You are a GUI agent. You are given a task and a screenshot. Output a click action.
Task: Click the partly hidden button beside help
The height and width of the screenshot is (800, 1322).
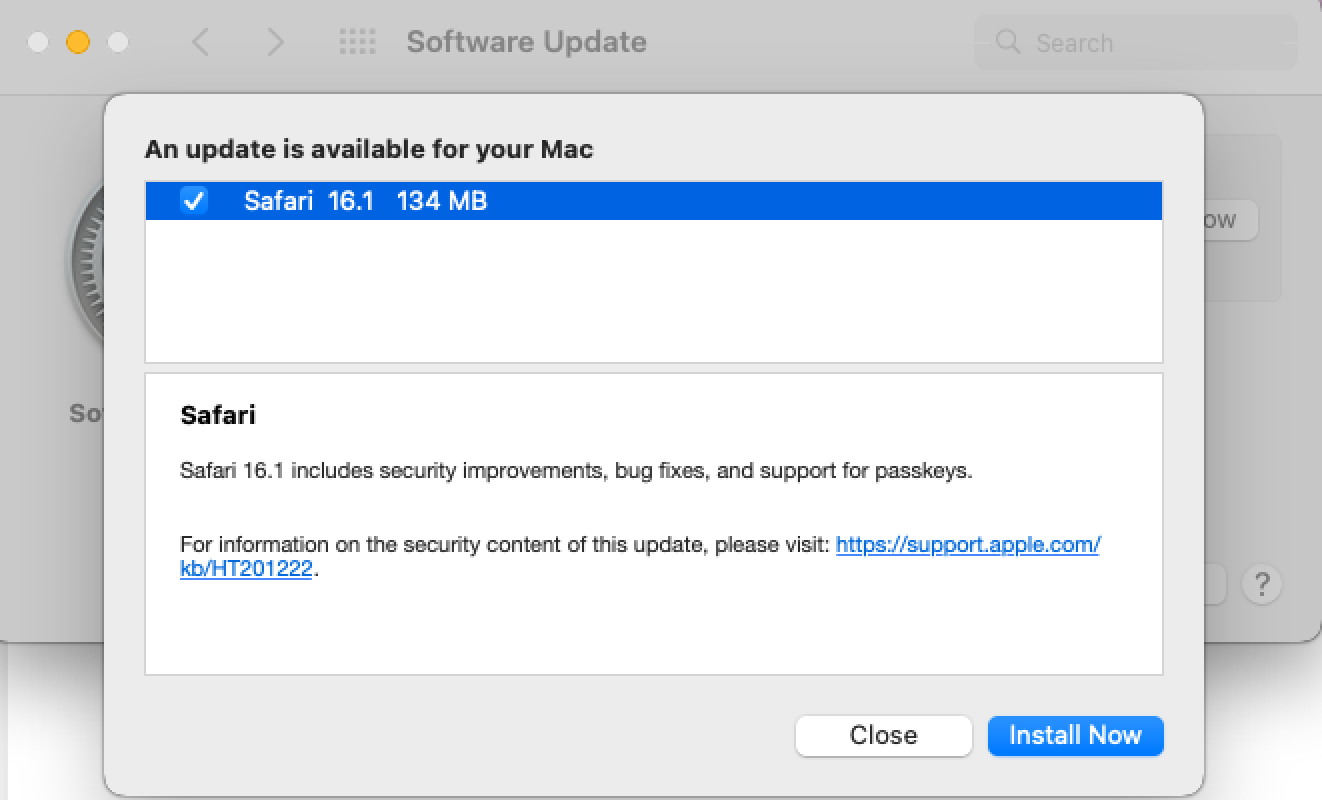[x=1215, y=584]
